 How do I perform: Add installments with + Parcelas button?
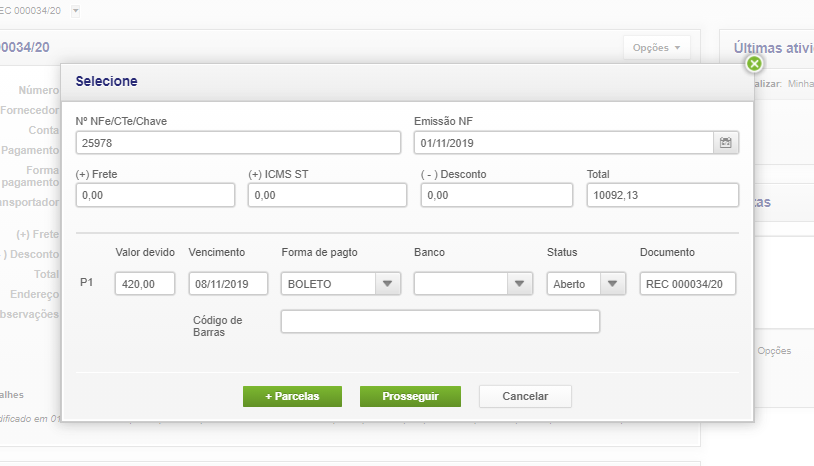[292, 396]
